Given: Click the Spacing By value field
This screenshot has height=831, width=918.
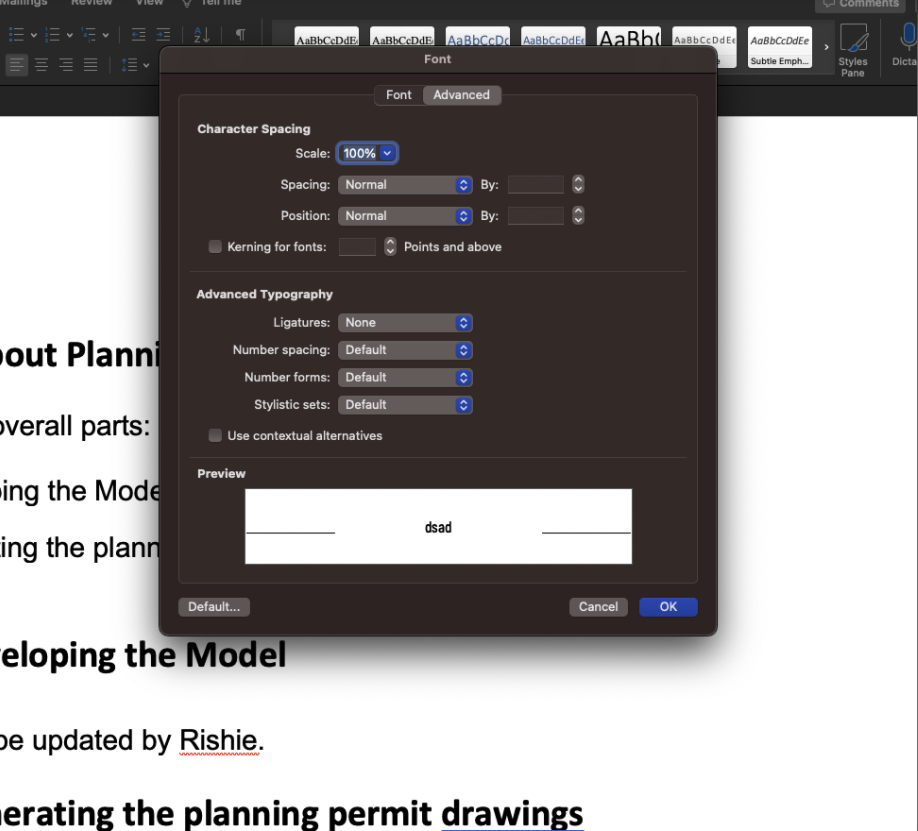Looking at the screenshot, I should [536, 185].
